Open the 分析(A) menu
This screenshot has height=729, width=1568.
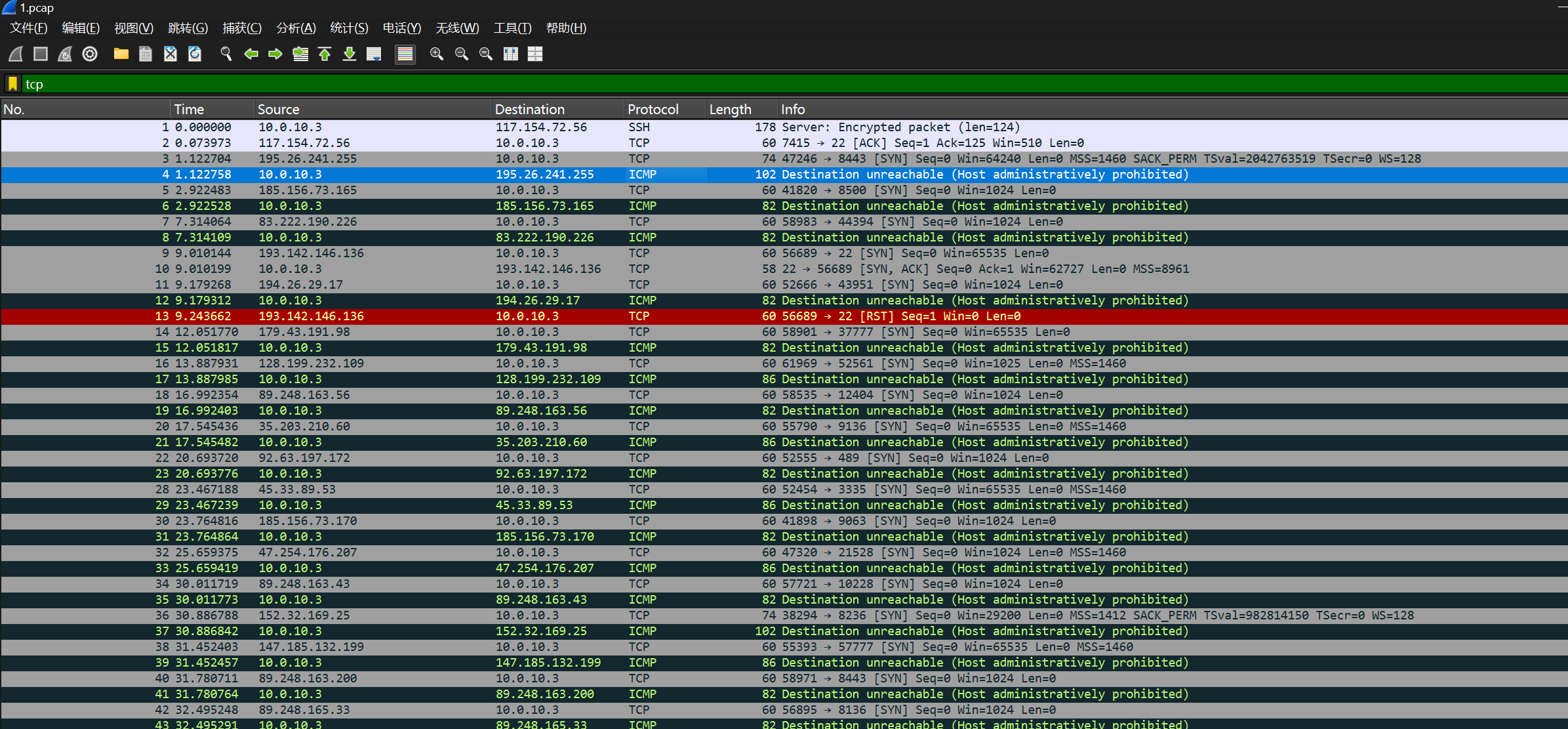296,28
